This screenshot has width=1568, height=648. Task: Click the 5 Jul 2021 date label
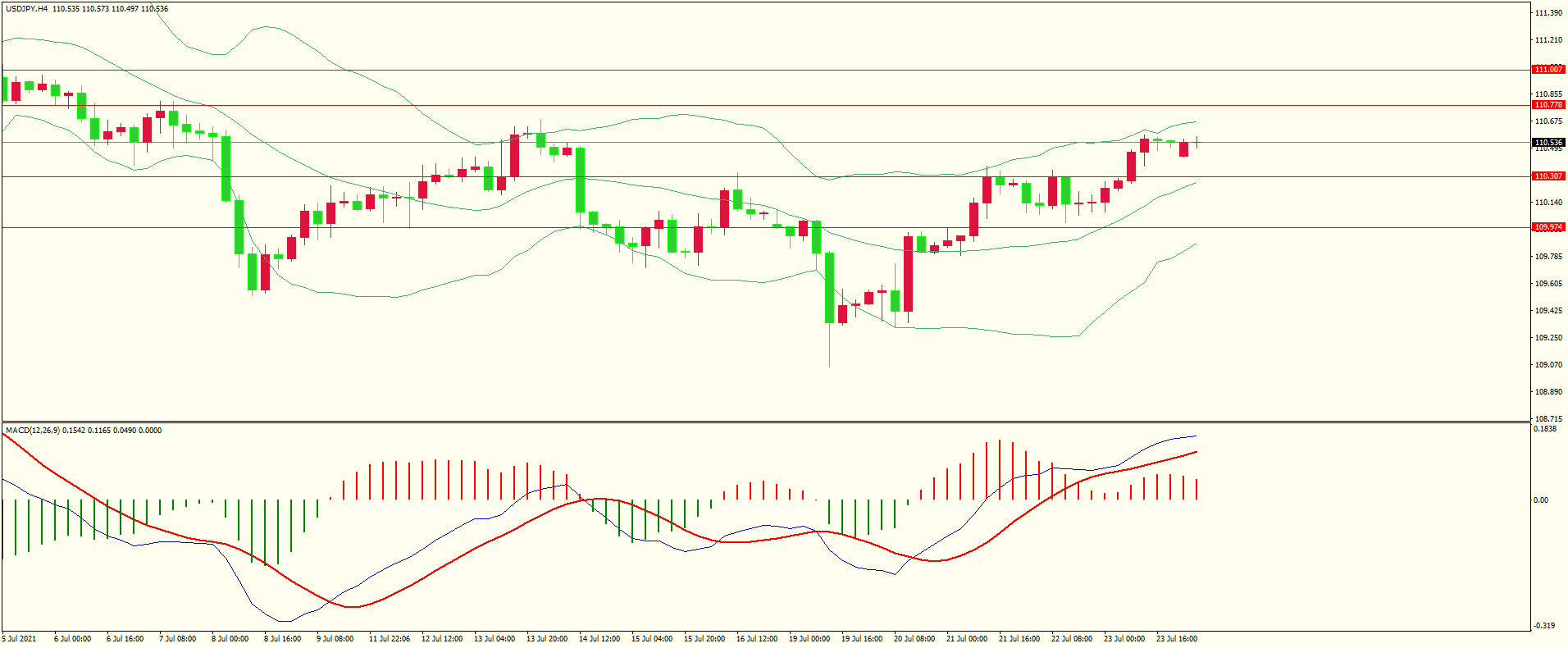[20, 639]
